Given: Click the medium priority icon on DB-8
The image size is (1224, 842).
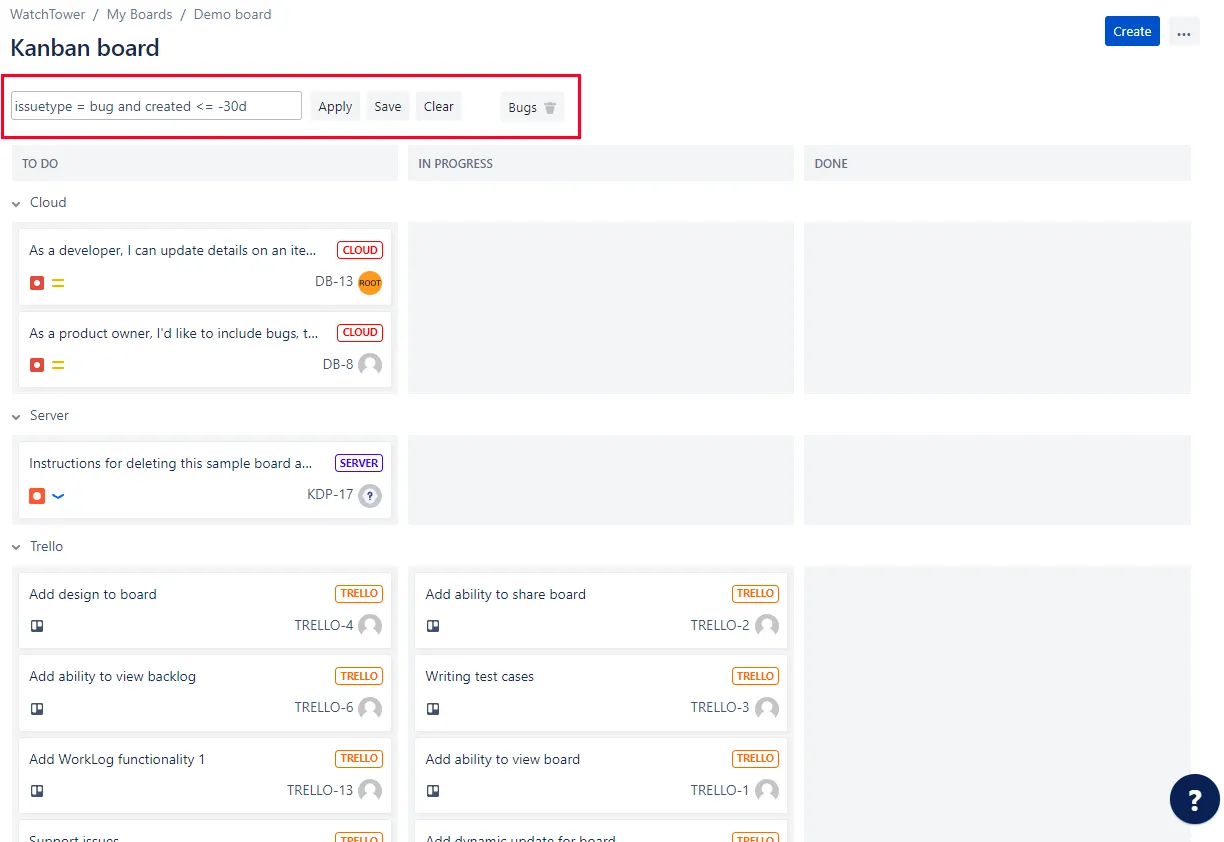Looking at the screenshot, I should pyautogui.click(x=58, y=365).
